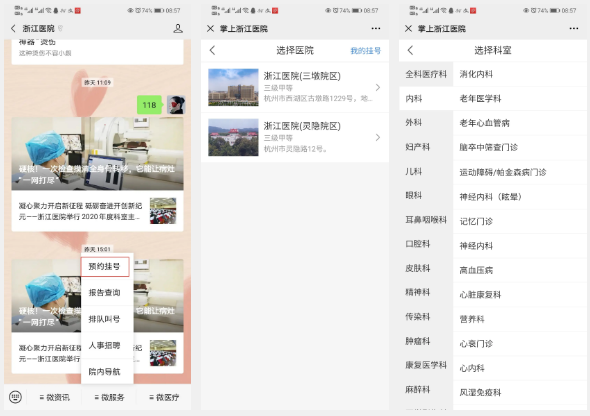
Task: Select 儿科 category
Action: 426,172
